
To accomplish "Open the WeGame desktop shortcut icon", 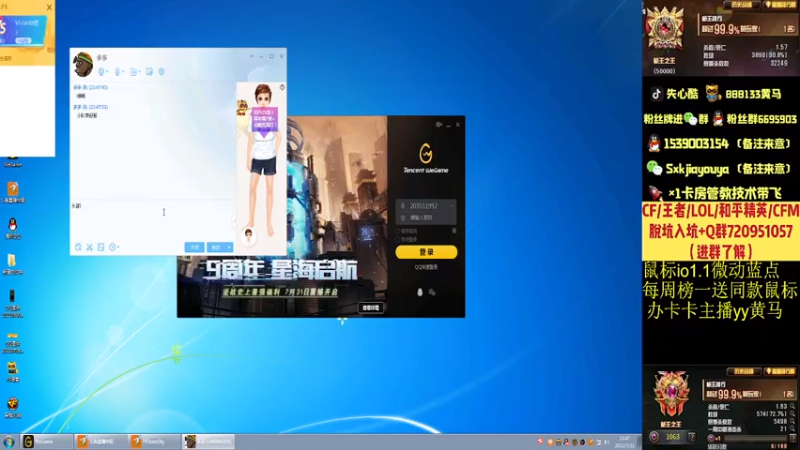I will pos(13,161).
